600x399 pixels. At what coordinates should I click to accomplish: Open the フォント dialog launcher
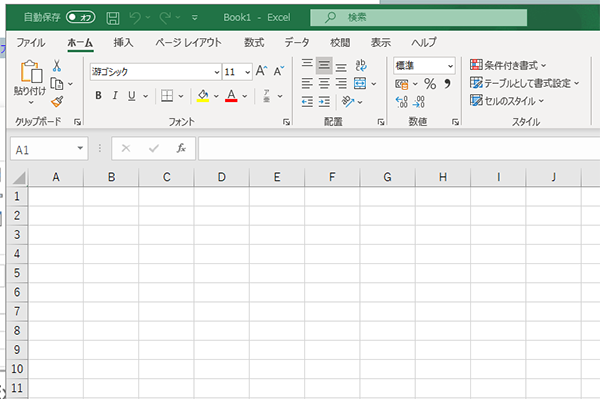pos(286,122)
